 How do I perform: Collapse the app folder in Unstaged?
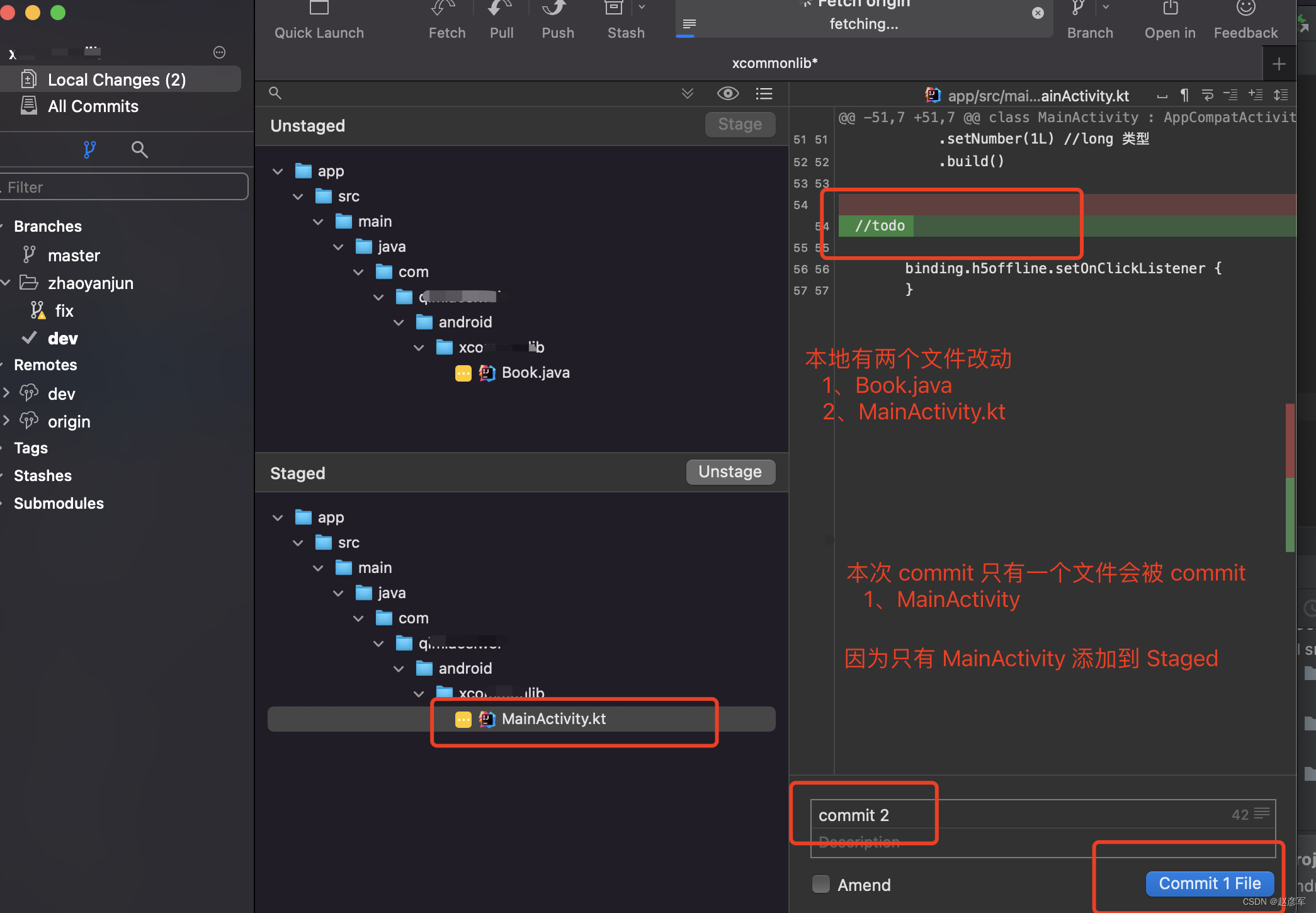(278, 171)
